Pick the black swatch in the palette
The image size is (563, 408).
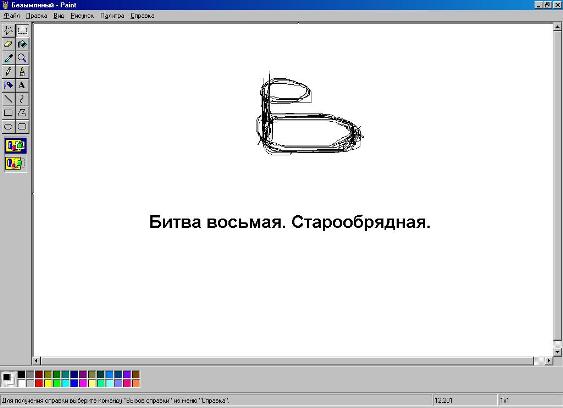click(x=22, y=375)
